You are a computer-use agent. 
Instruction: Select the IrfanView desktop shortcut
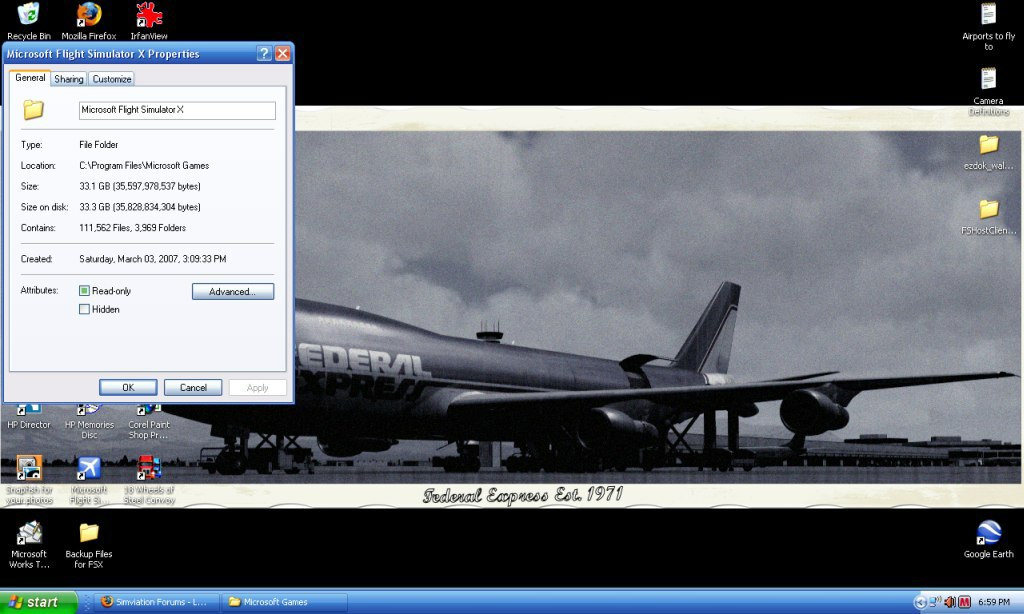pyautogui.click(x=149, y=15)
